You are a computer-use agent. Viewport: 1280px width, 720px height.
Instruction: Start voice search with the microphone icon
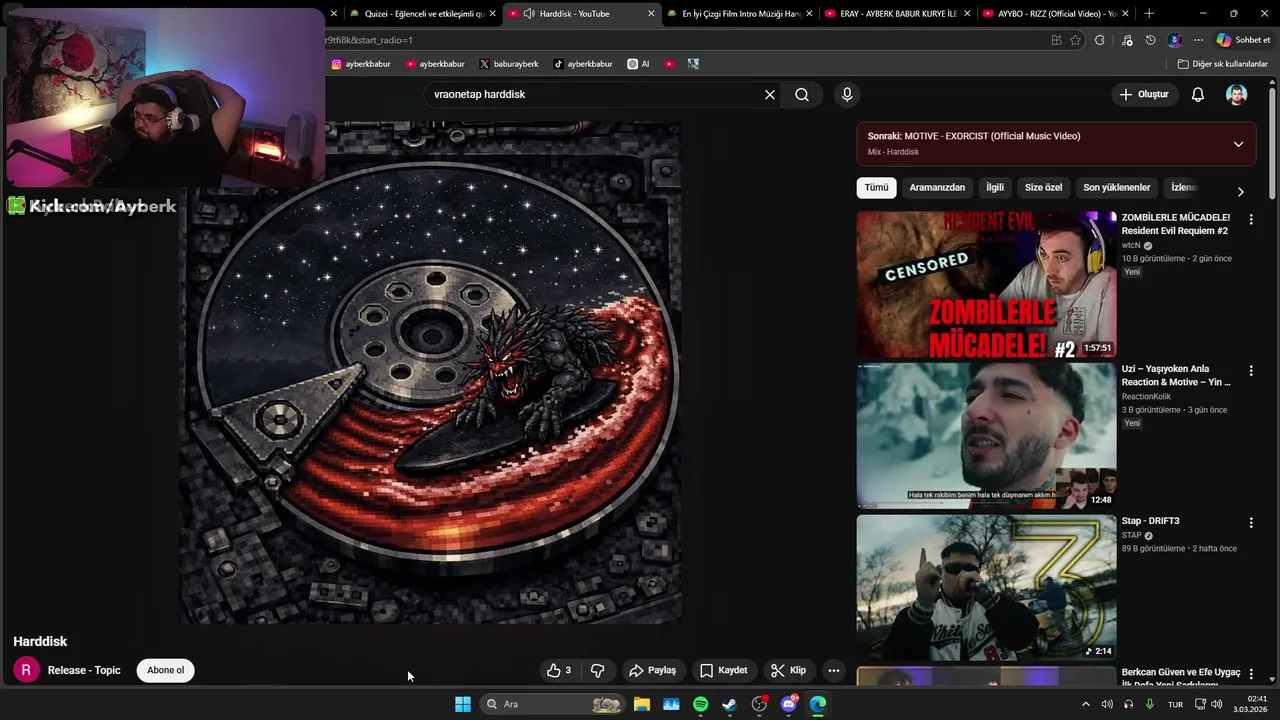847,95
